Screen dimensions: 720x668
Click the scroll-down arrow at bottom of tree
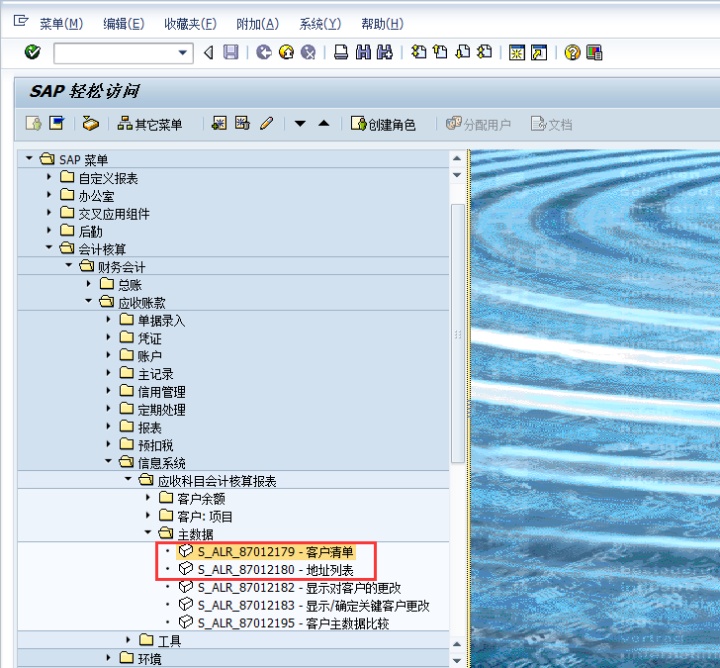(x=457, y=660)
